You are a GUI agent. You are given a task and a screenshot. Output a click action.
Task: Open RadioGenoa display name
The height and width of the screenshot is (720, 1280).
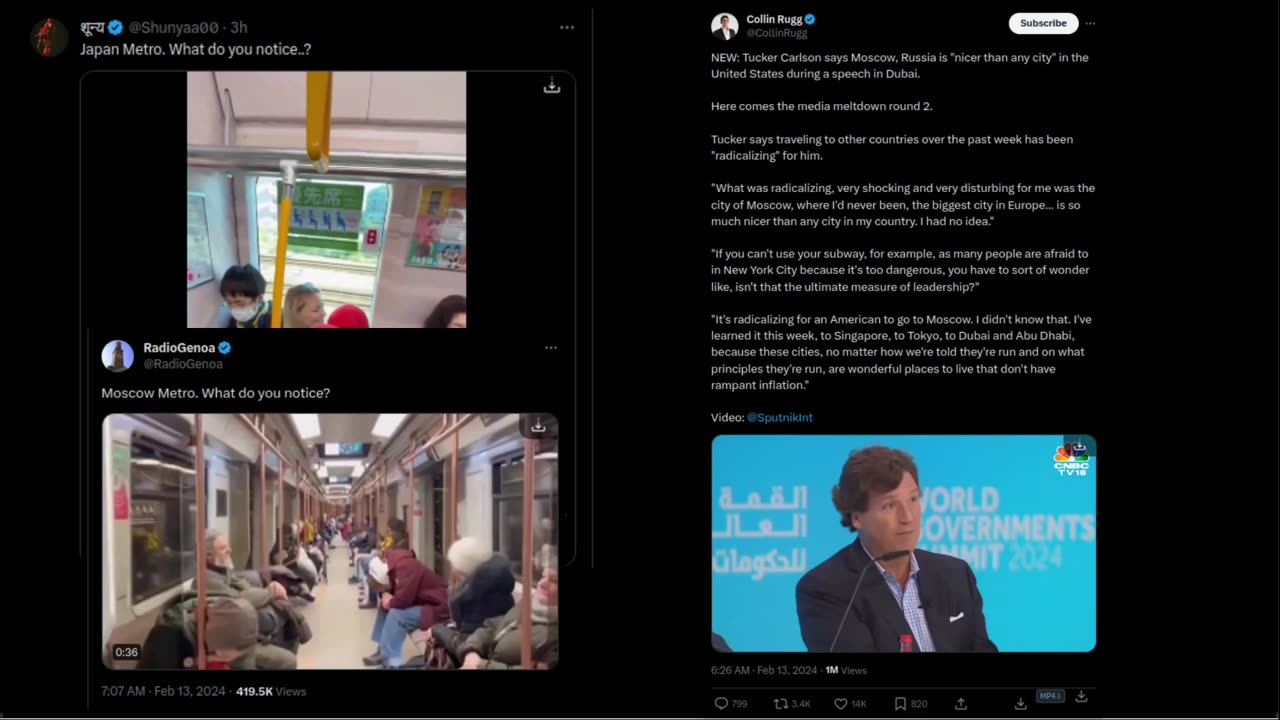pos(179,348)
